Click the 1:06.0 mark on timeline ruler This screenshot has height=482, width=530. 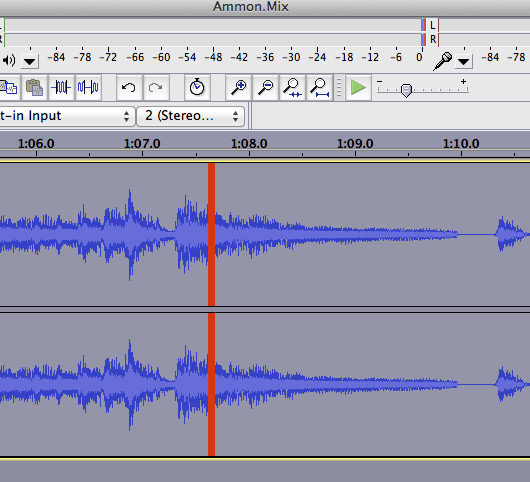coord(36,144)
